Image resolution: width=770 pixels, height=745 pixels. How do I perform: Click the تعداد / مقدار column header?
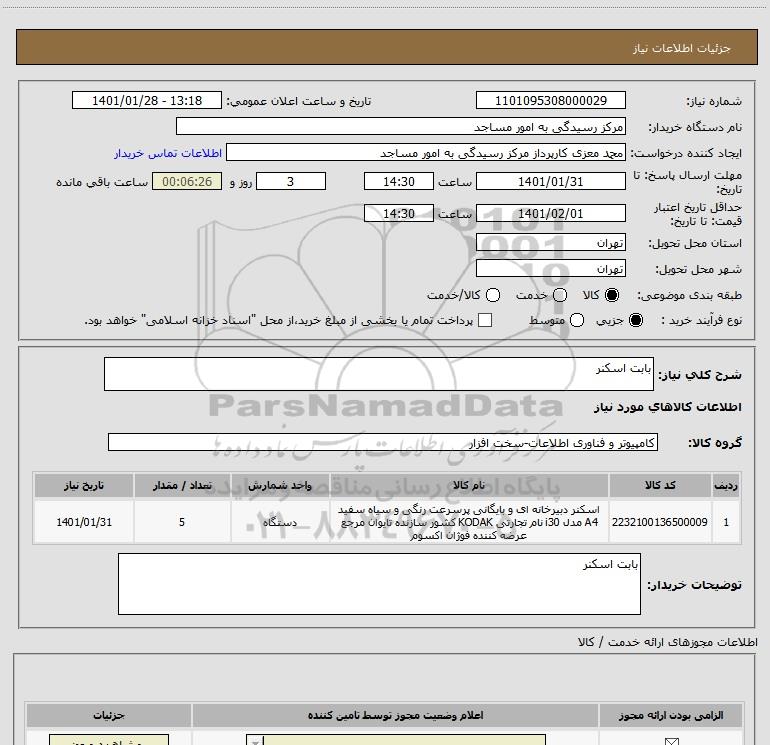pyautogui.click(x=182, y=486)
